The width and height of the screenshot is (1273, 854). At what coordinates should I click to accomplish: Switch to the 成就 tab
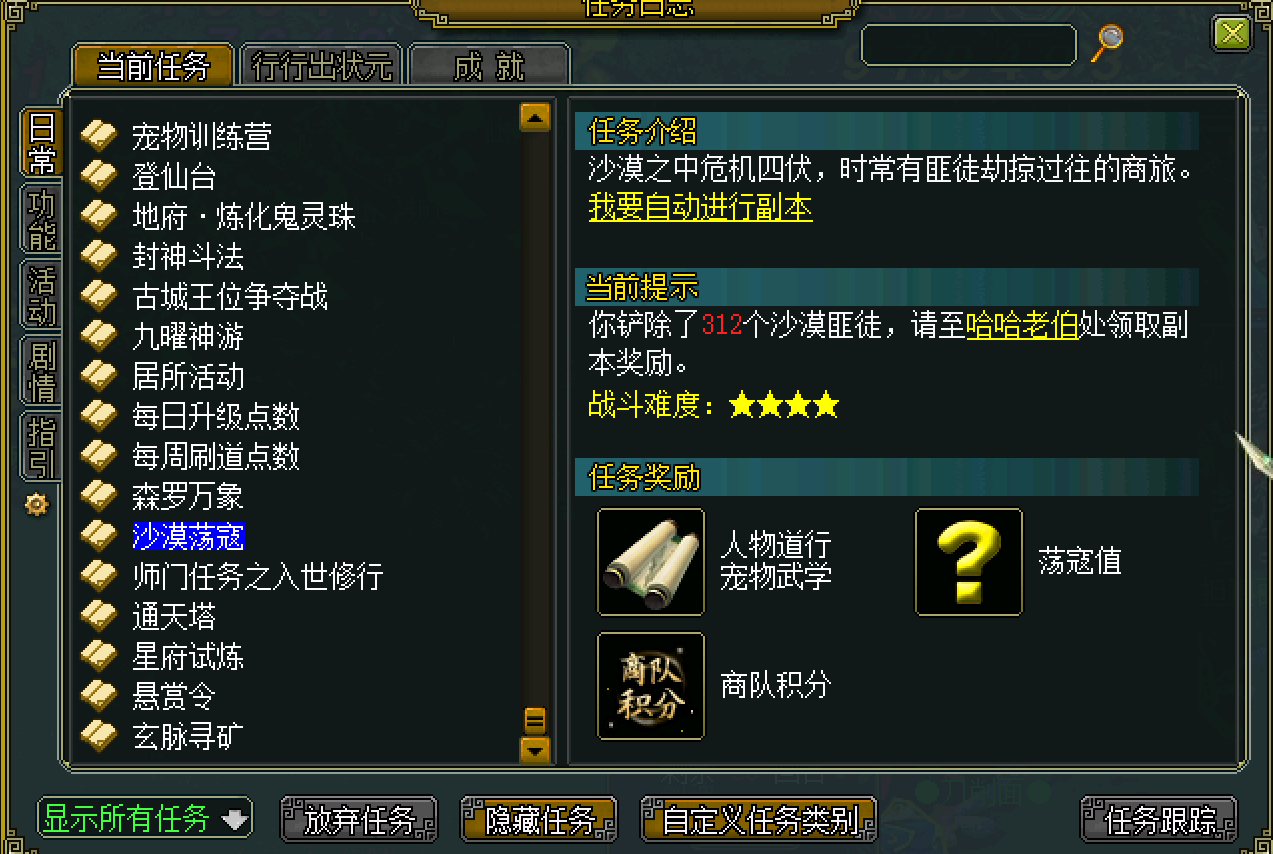489,66
